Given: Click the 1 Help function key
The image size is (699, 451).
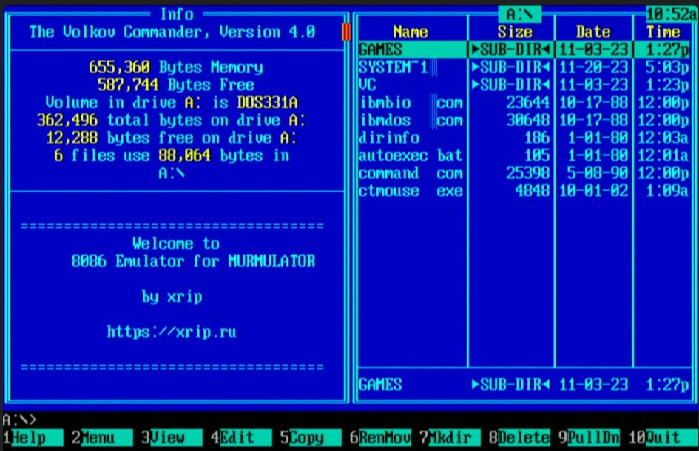Looking at the screenshot, I should click(x=33, y=438).
